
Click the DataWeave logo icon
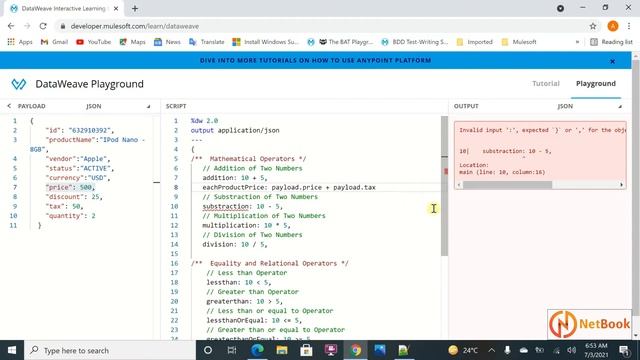pyautogui.click(x=19, y=84)
